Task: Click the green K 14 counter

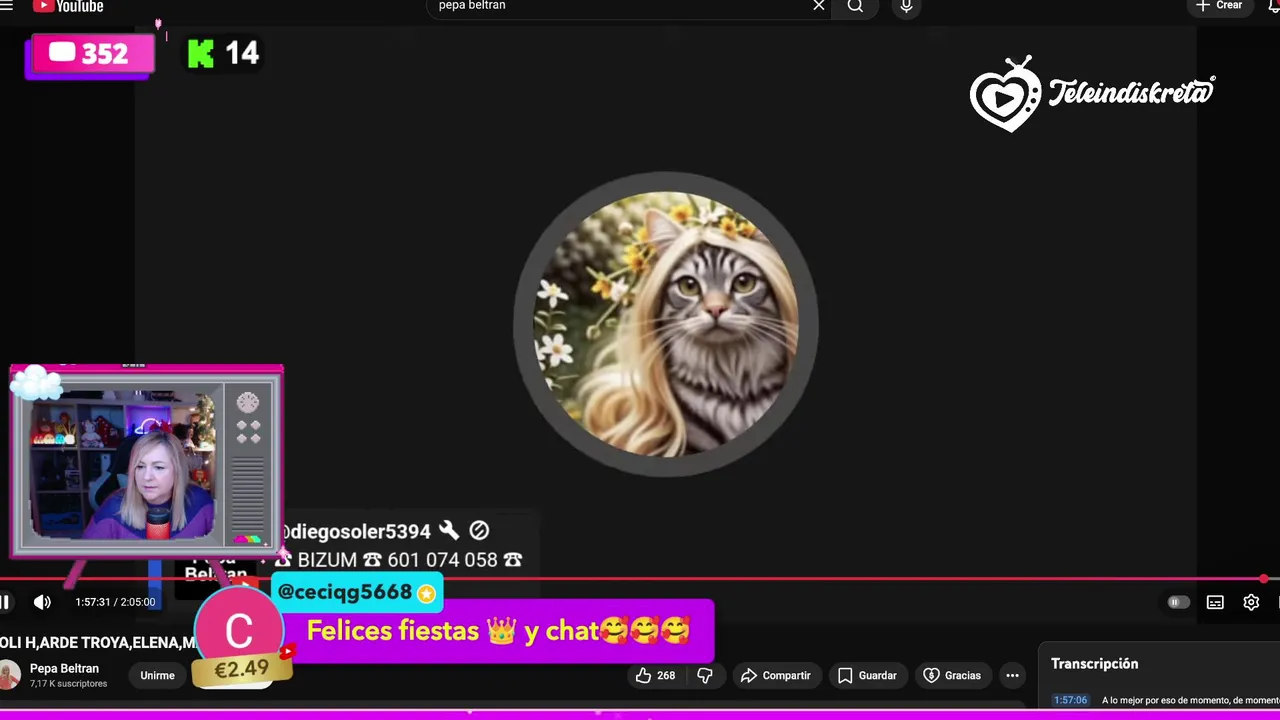Action: click(x=223, y=54)
